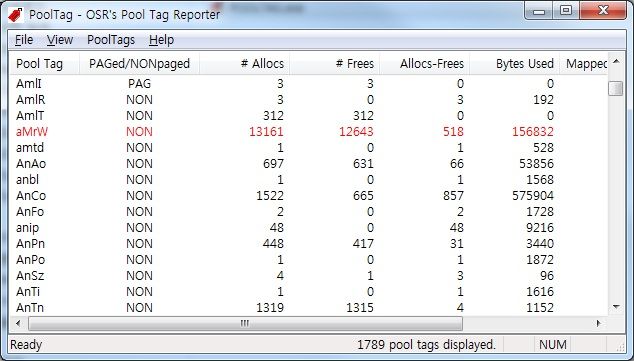Click the 12643 frees value
Image resolution: width=634 pixels, height=361 pixels.
356,131
